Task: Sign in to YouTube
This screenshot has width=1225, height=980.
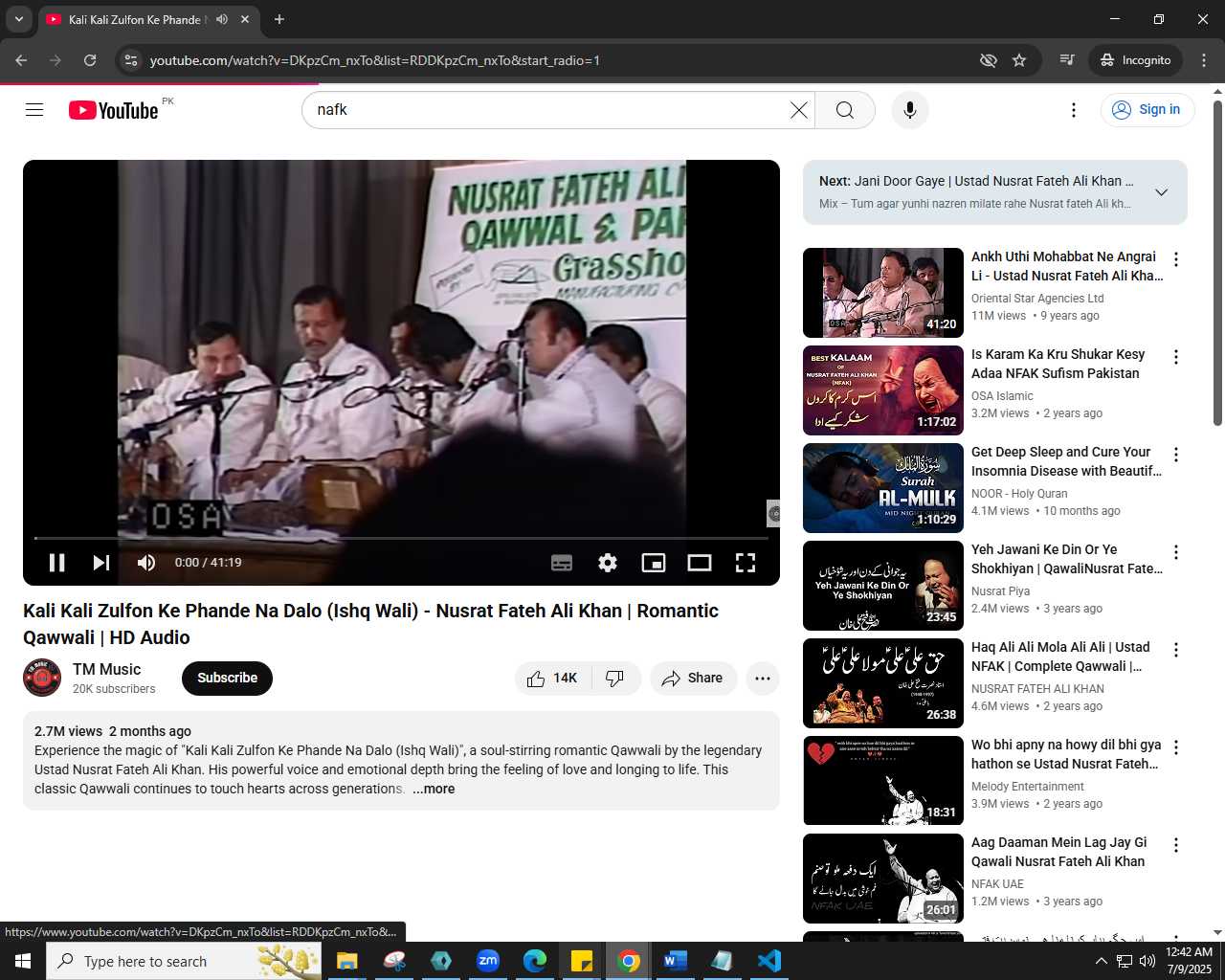Action: pos(1147,110)
